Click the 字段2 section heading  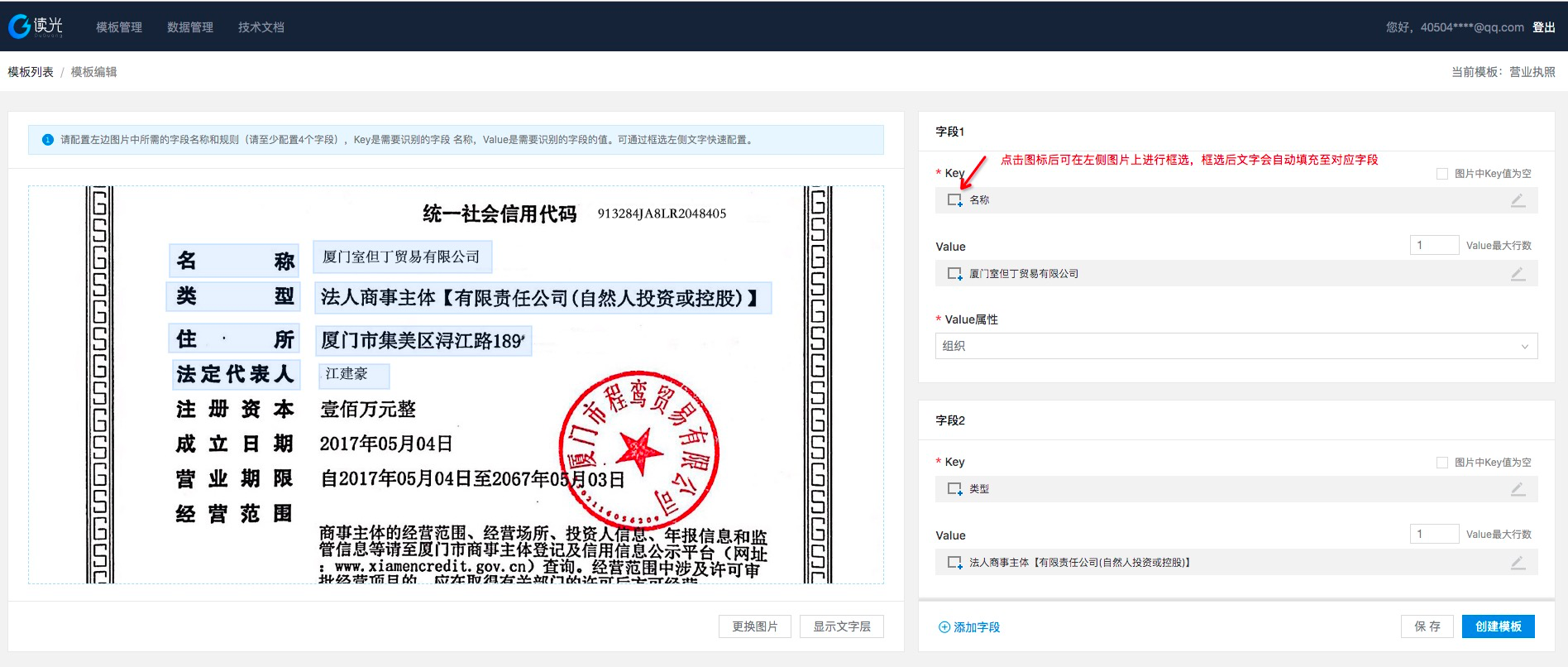(950, 420)
